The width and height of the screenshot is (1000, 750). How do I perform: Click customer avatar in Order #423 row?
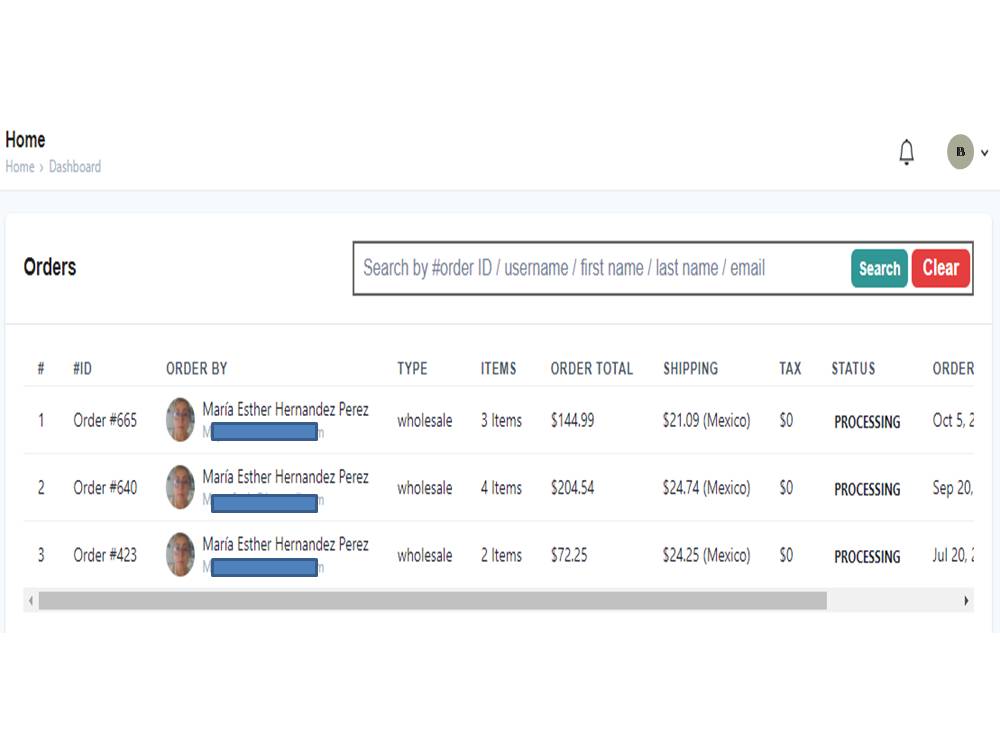(x=180, y=555)
